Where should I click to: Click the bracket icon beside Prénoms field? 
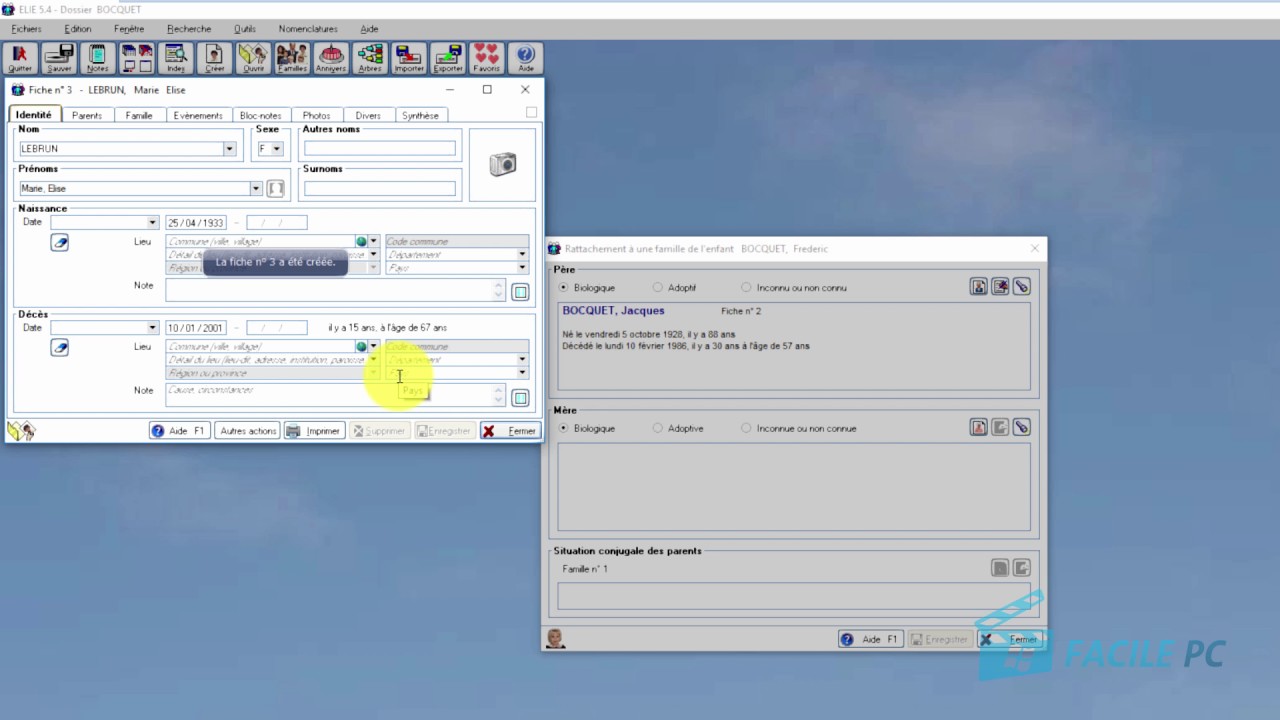[x=276, y=188]
